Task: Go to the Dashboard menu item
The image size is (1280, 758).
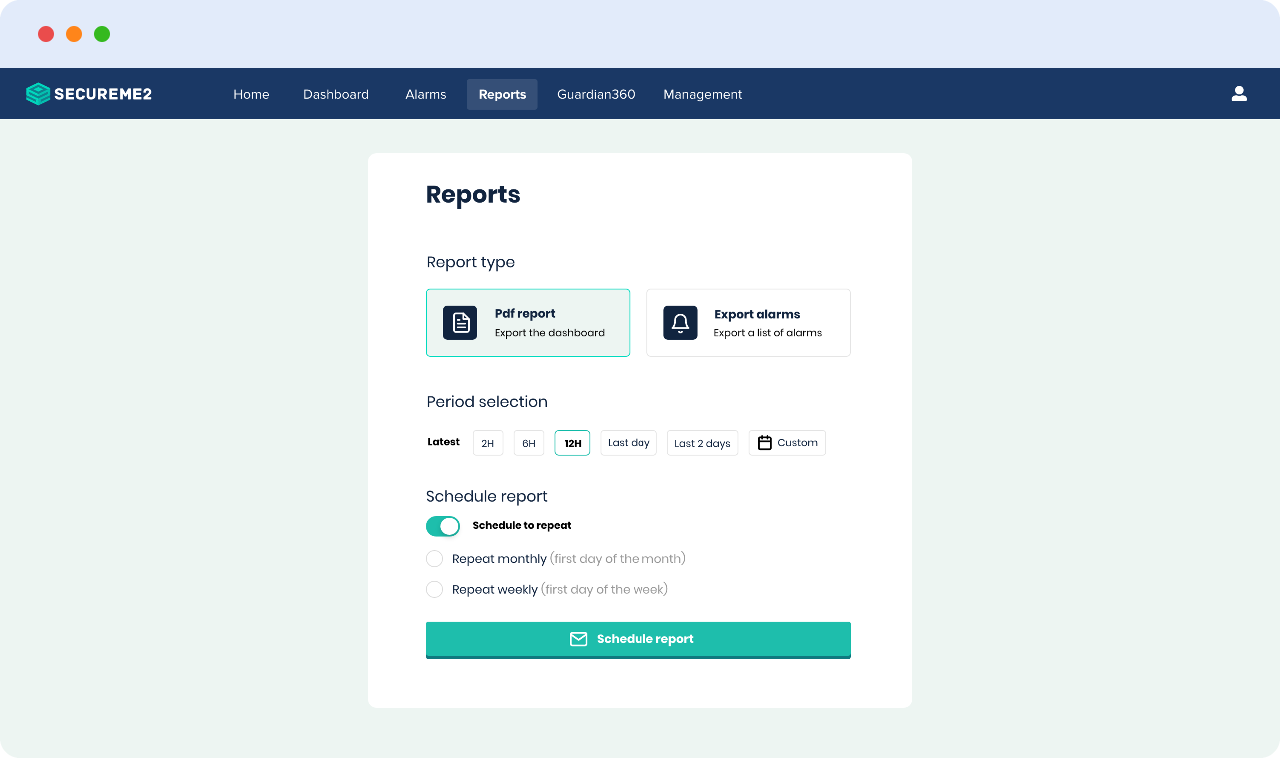Action: click(x=336, y=94)
